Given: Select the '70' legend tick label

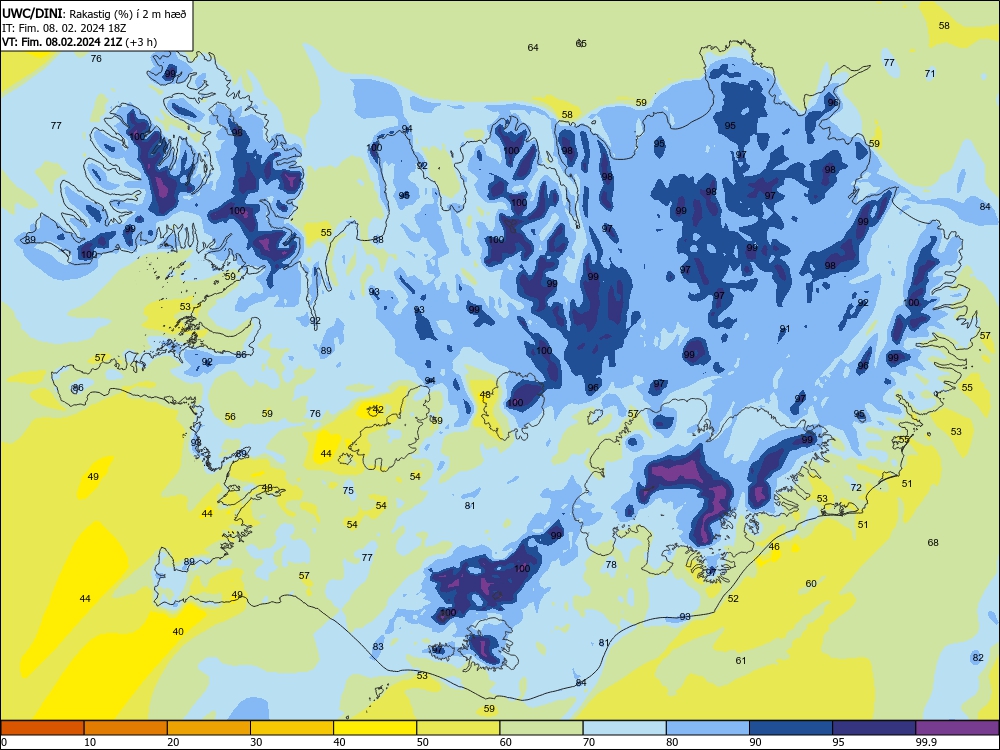Looking at the screenshot, I should tap(589, 742).
